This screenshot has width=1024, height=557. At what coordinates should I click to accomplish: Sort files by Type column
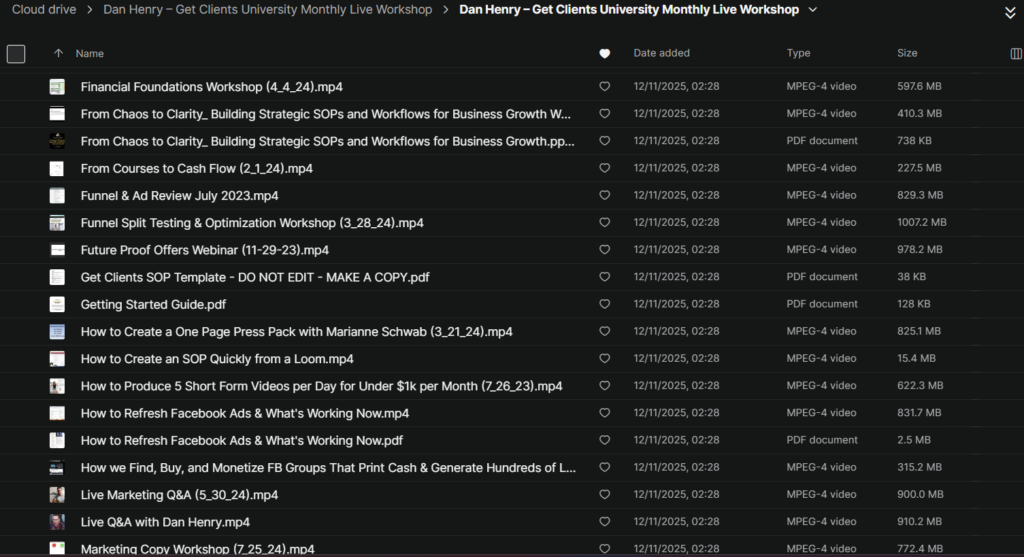798,53
